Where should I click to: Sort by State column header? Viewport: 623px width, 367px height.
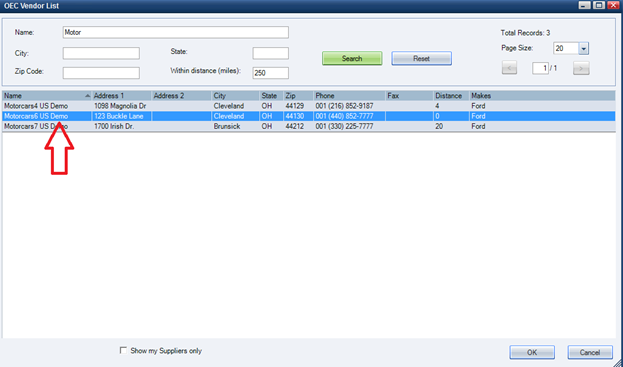(271, 96)
